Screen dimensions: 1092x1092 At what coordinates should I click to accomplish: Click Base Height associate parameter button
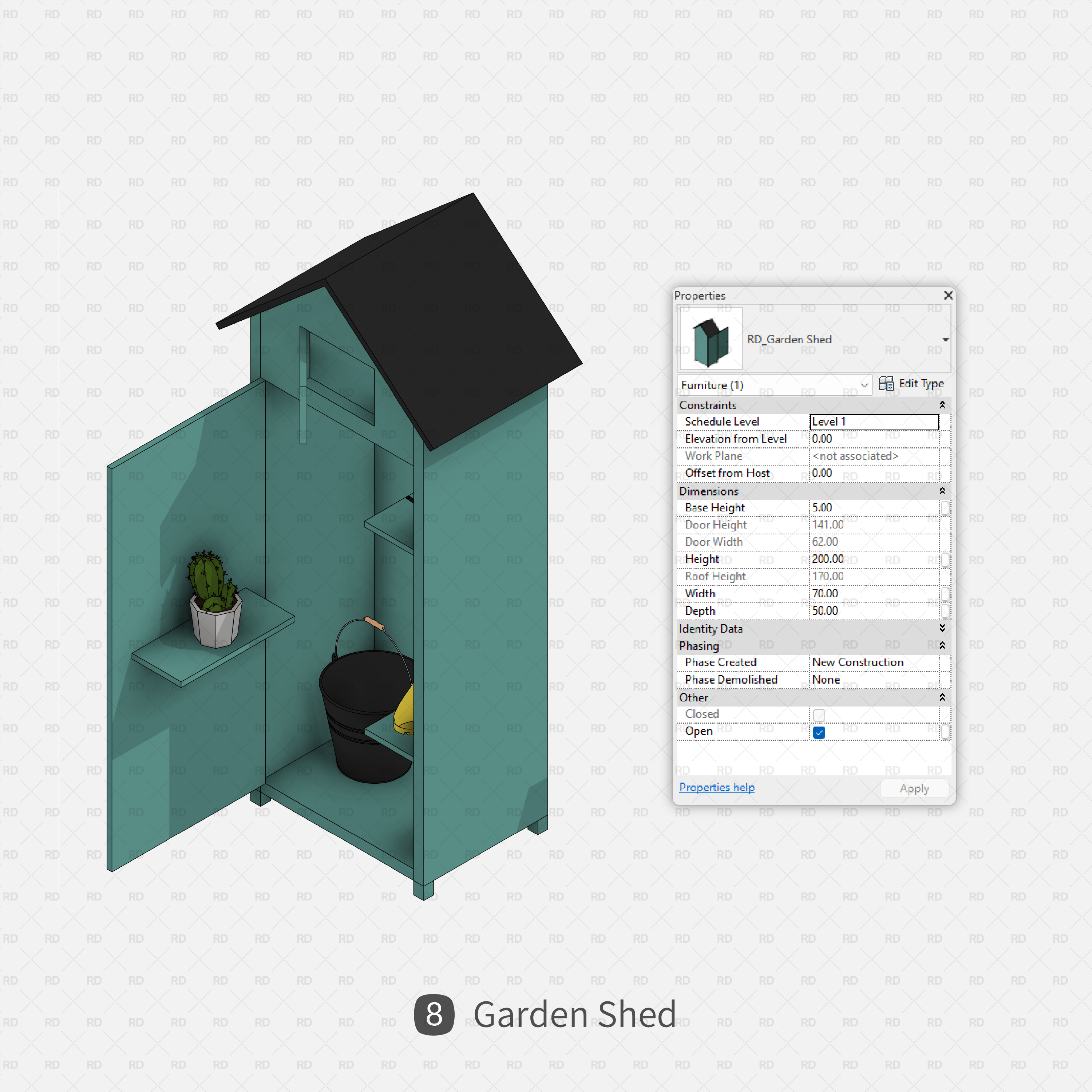[945, 508]
